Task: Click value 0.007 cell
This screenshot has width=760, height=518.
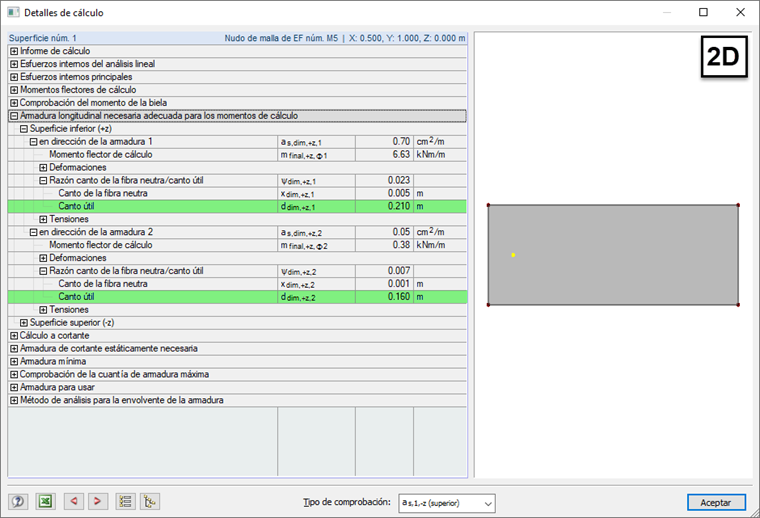Action: point(384,271)
